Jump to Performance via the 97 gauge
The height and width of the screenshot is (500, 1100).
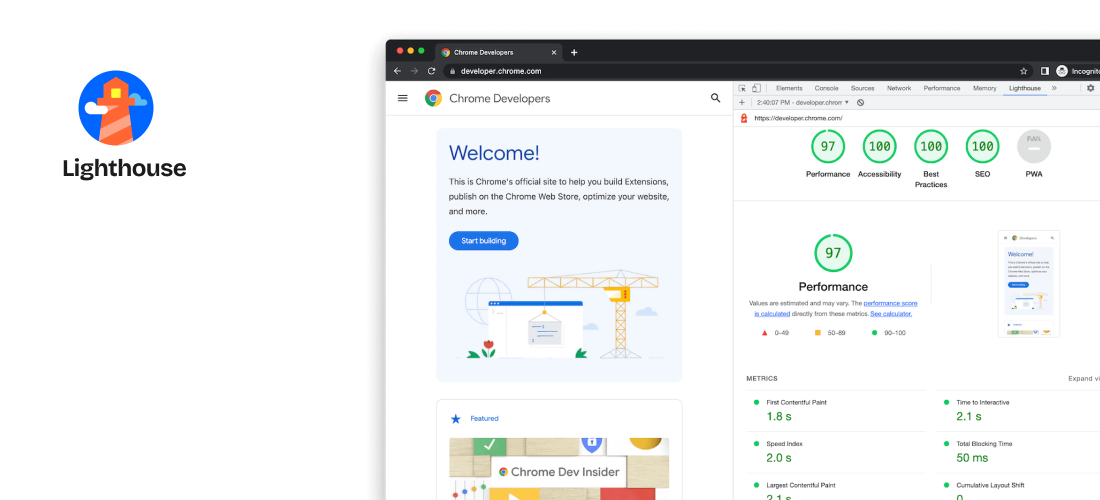828,147
